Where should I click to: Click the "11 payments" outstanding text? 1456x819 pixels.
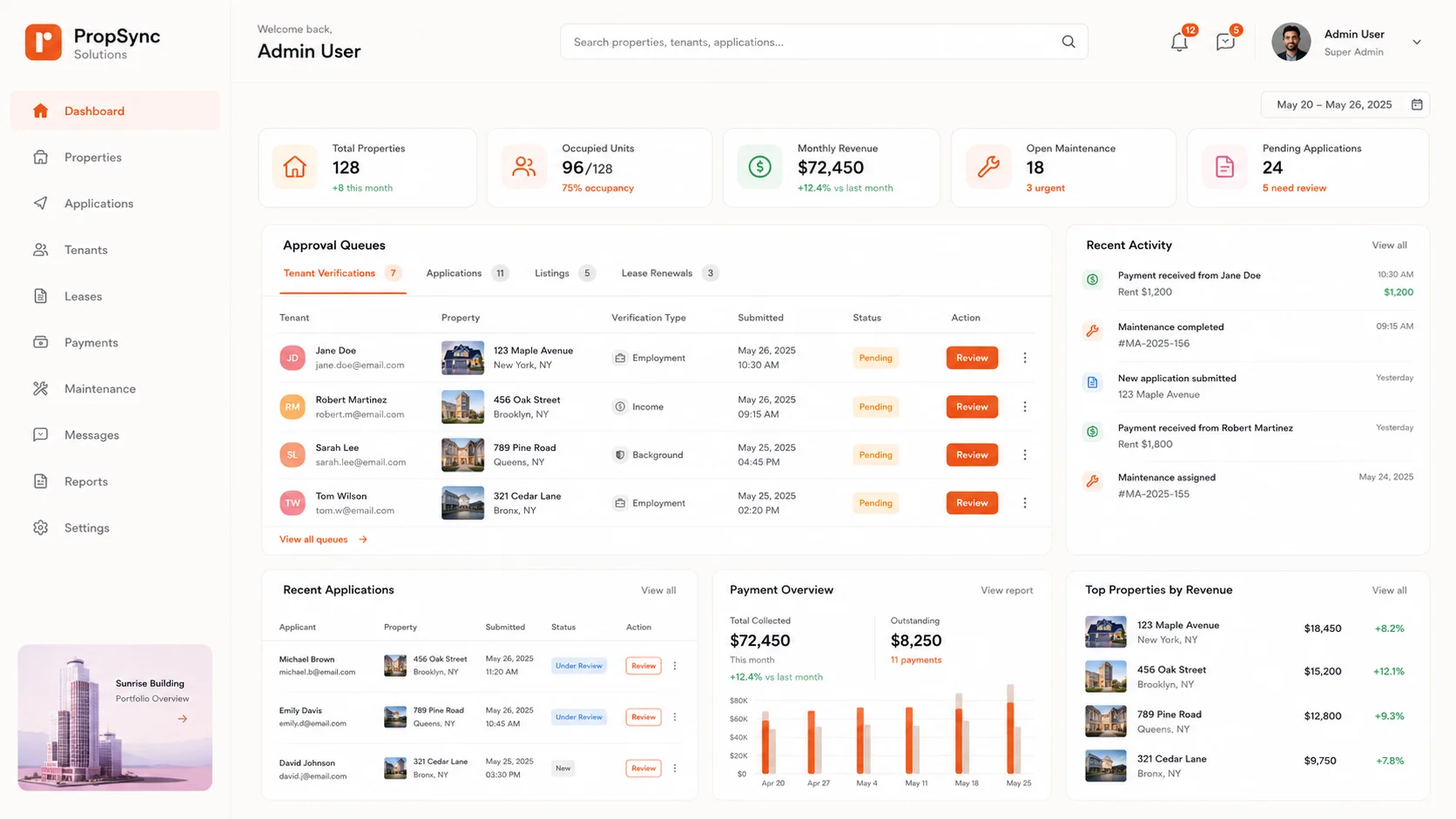point(916,660)
